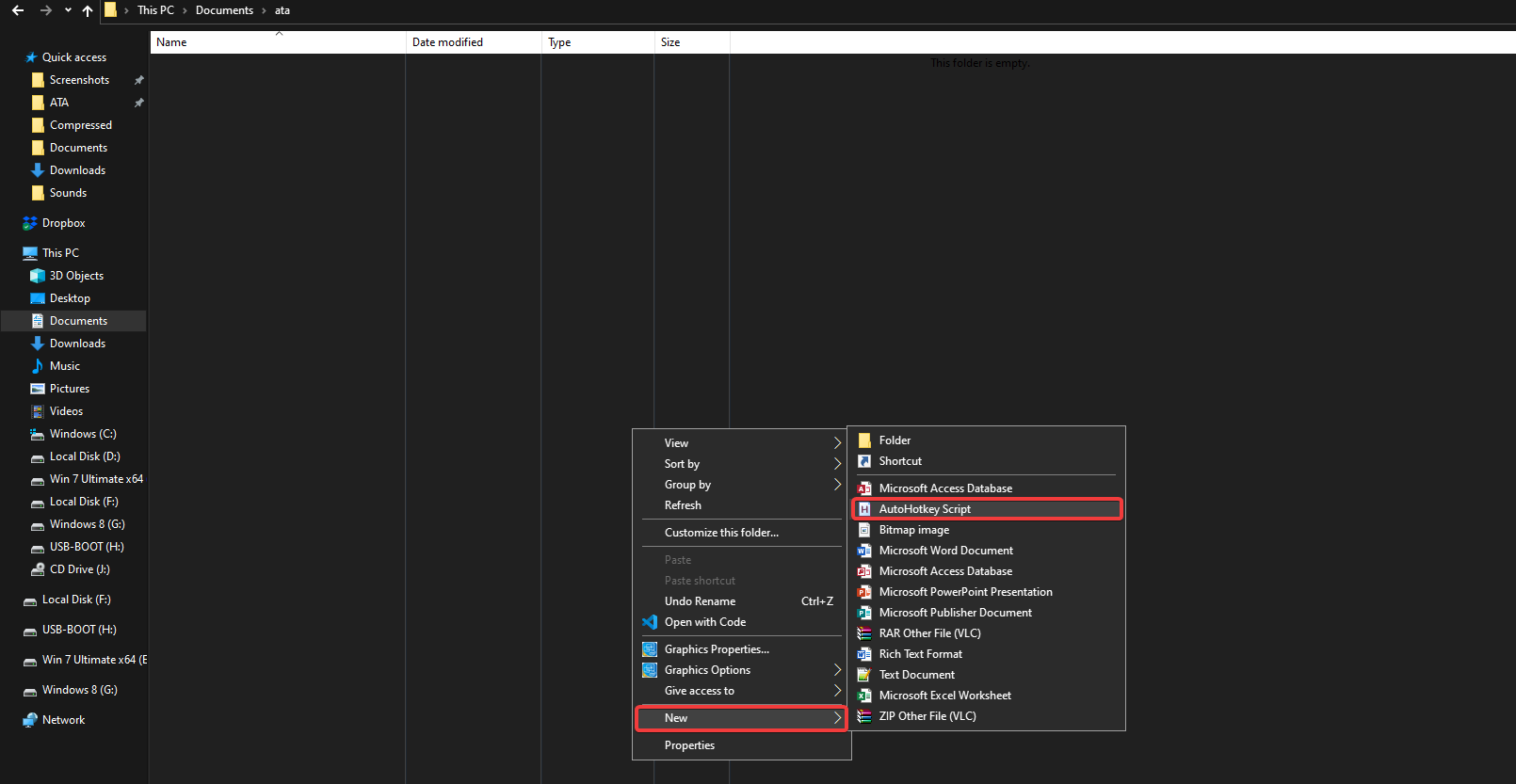Image resolution: width=1516 pixels, height=784 pixels.
Task: Click the Bitmap image icon
Action: pos(864,530)
